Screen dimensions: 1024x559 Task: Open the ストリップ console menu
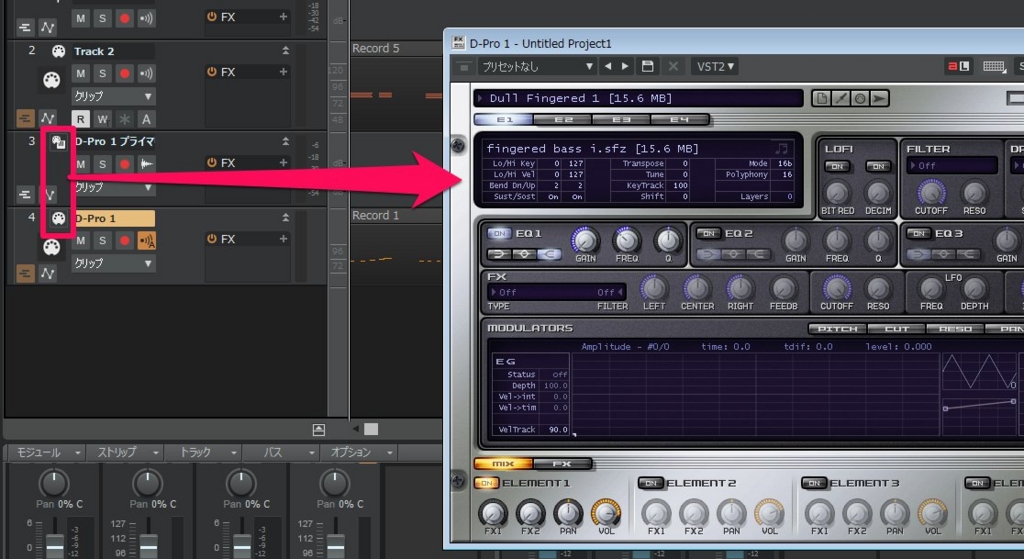point(127,452)
